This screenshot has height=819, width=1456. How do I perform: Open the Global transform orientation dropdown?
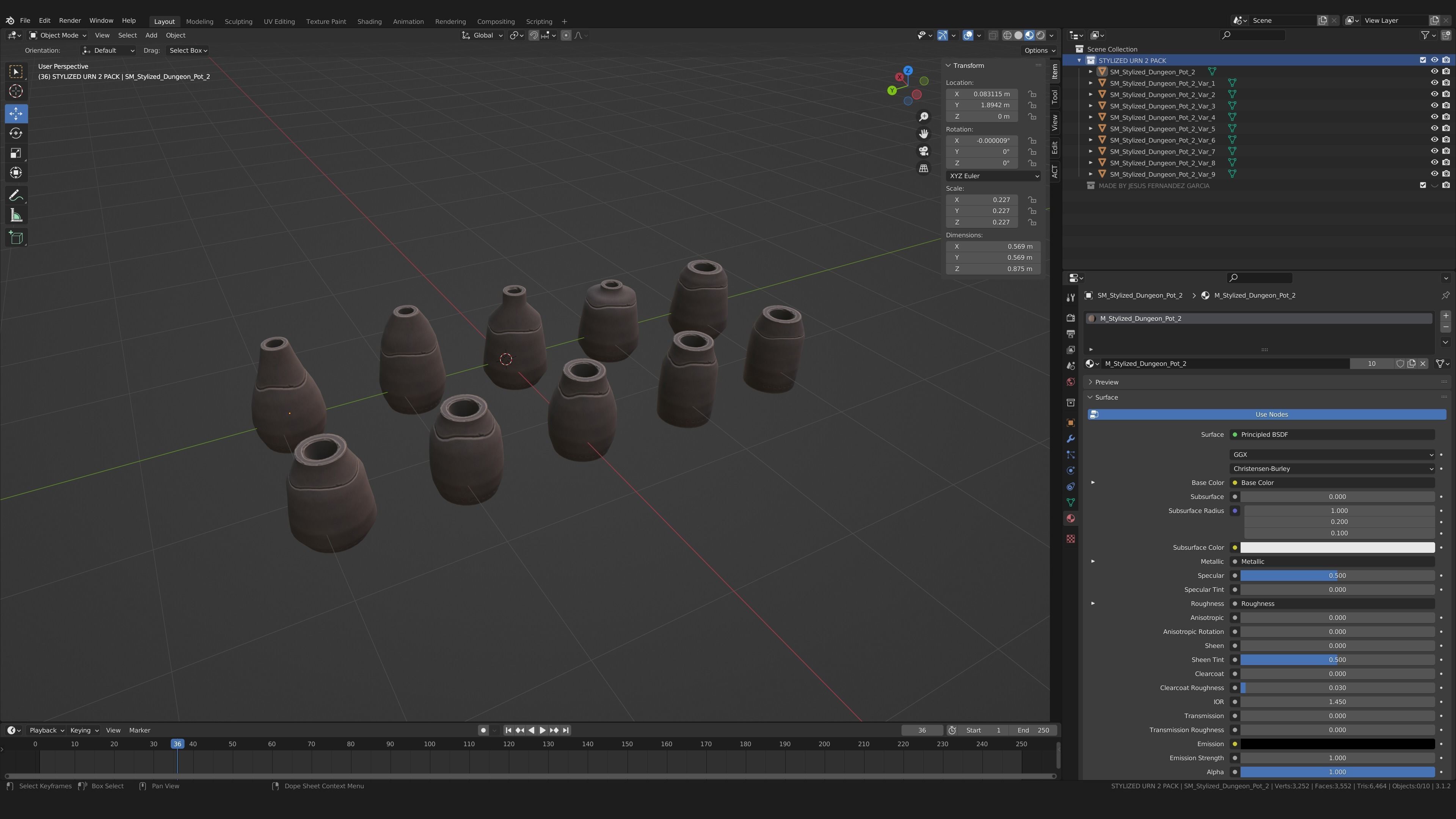(x=482, y=35)
